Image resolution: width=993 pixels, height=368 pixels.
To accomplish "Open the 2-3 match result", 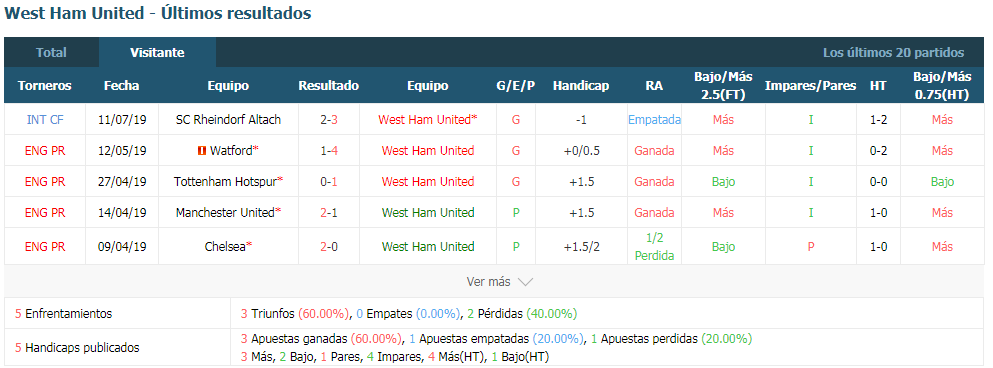I will click(x=329, y=119).
